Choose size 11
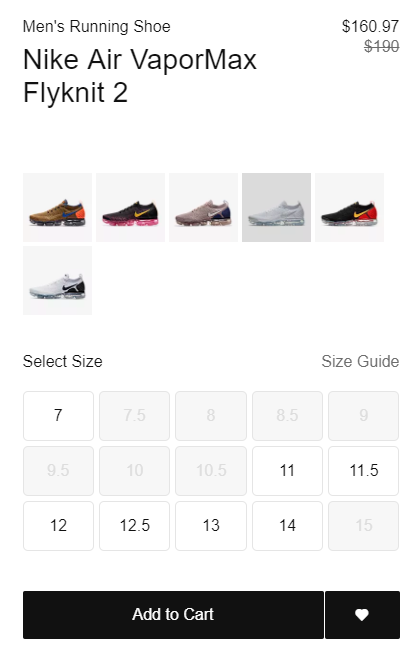The image size is (418, 661). click(287, 471)
